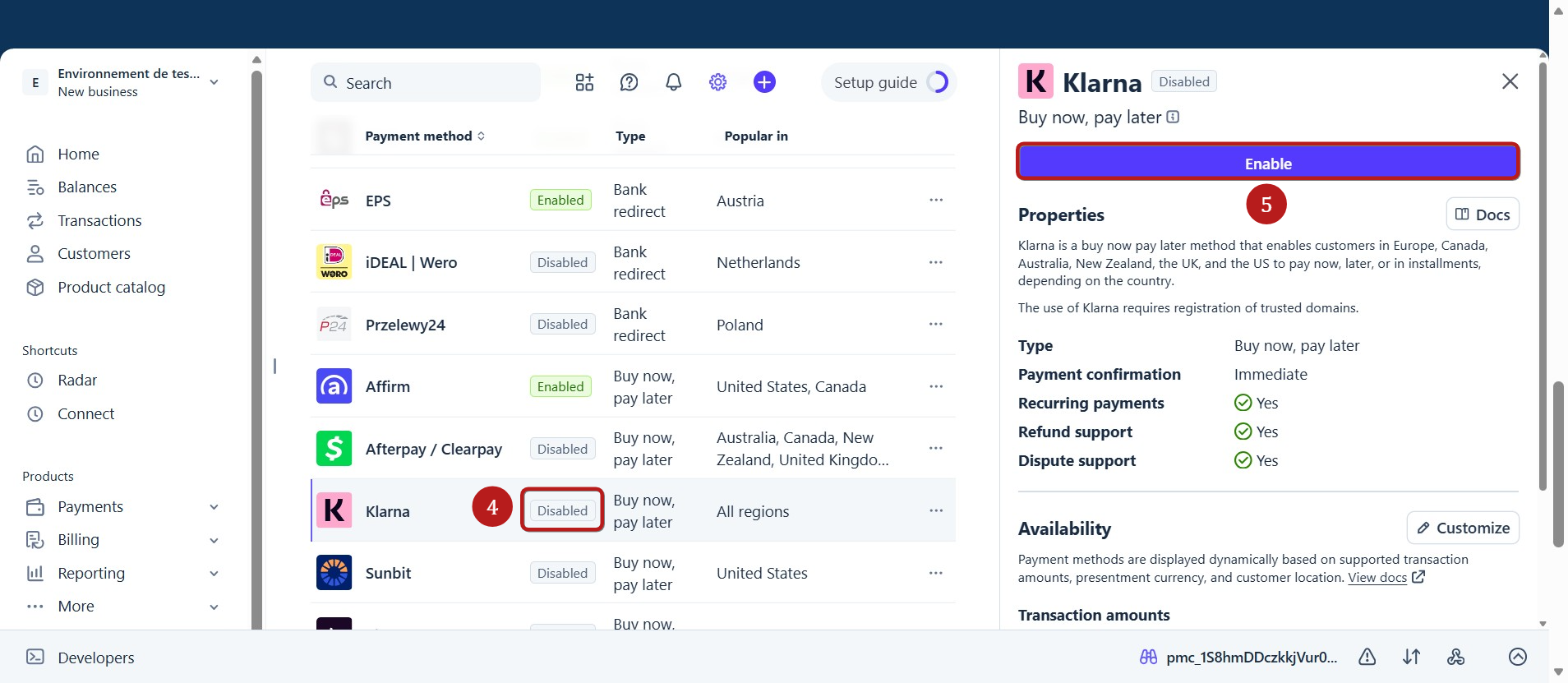The width and height of the screenshot is (1568, 683).
Task: Click the Przelewy24 Disabled badge
Action: coord(562,324)
